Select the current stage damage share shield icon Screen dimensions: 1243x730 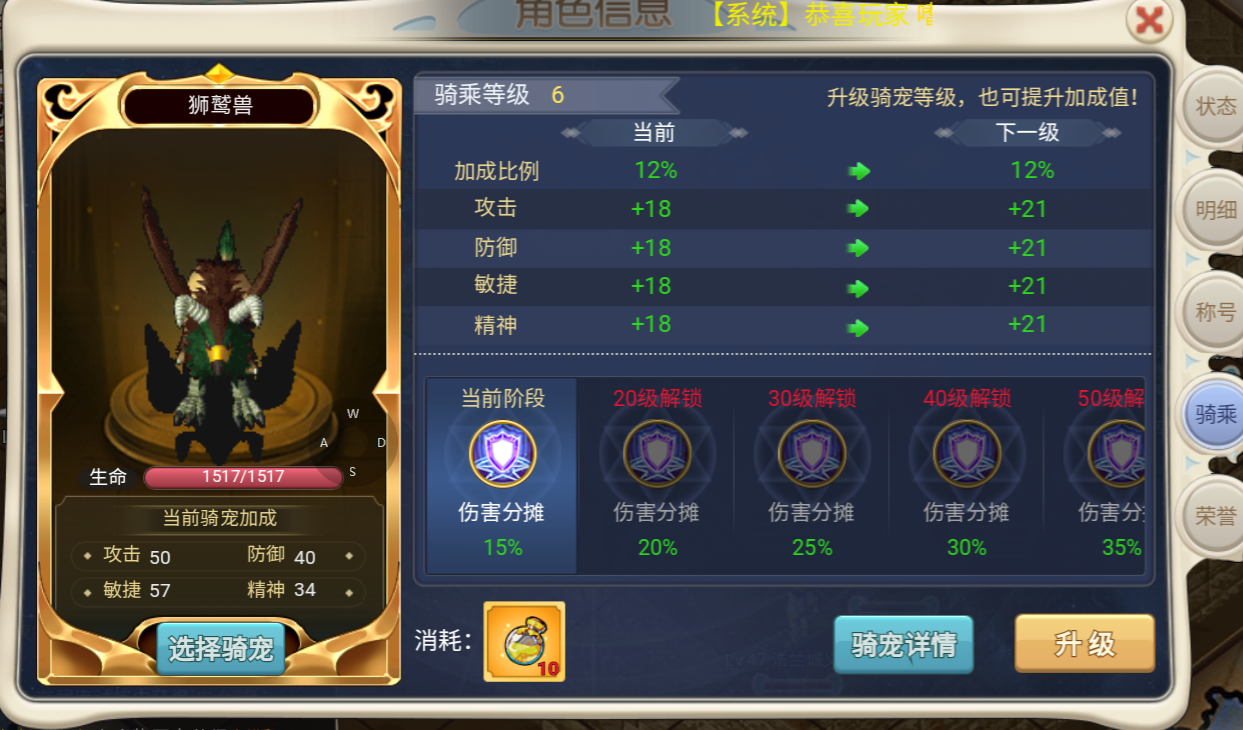coord(503,454)
